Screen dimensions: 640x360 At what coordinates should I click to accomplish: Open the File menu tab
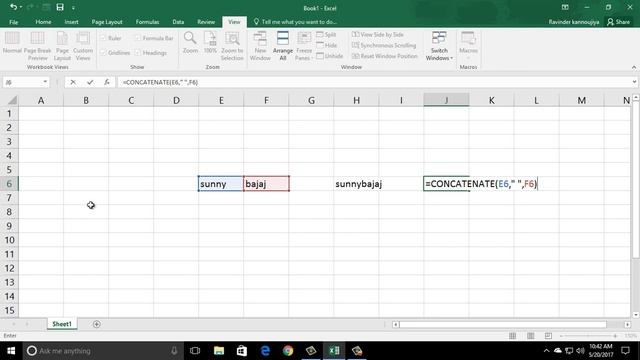[x=13, y=22]
